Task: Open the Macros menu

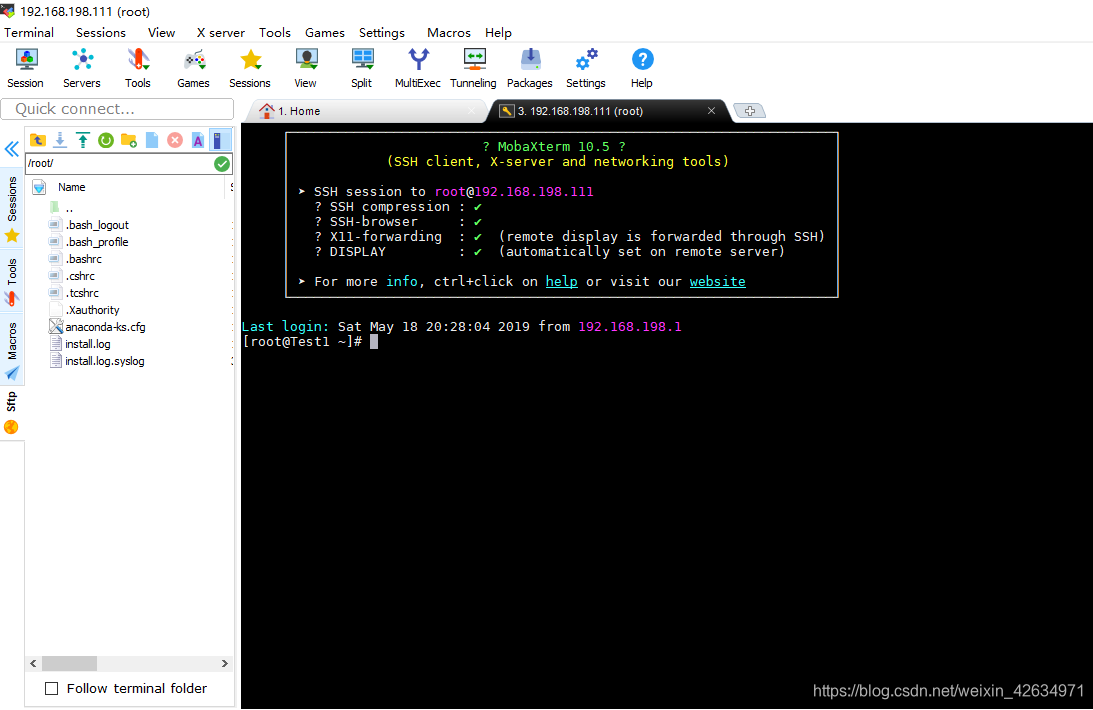Action: [x=448, y=33]
